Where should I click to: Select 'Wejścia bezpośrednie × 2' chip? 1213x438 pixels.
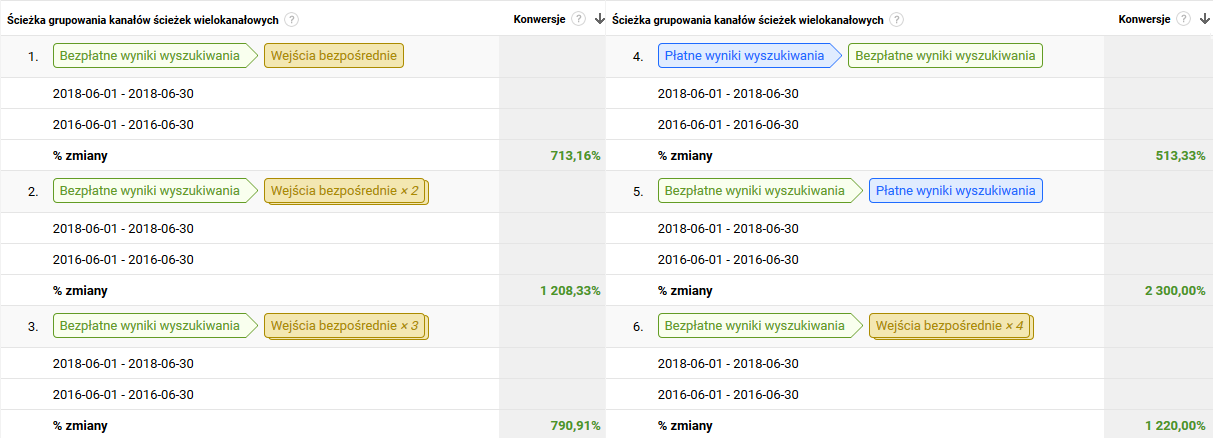click(x=345, y=190)
